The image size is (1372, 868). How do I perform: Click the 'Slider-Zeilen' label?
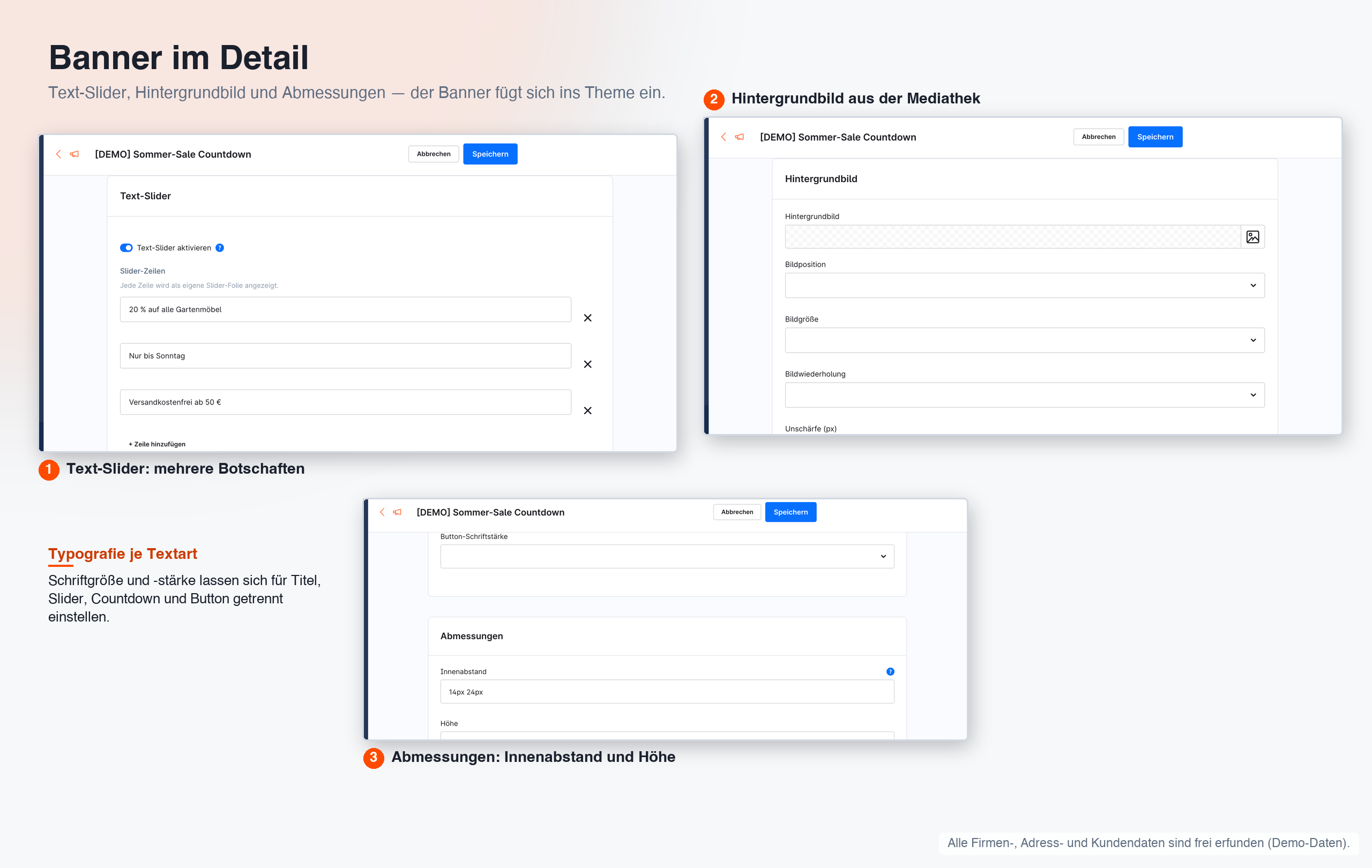[x=143, y=271]
